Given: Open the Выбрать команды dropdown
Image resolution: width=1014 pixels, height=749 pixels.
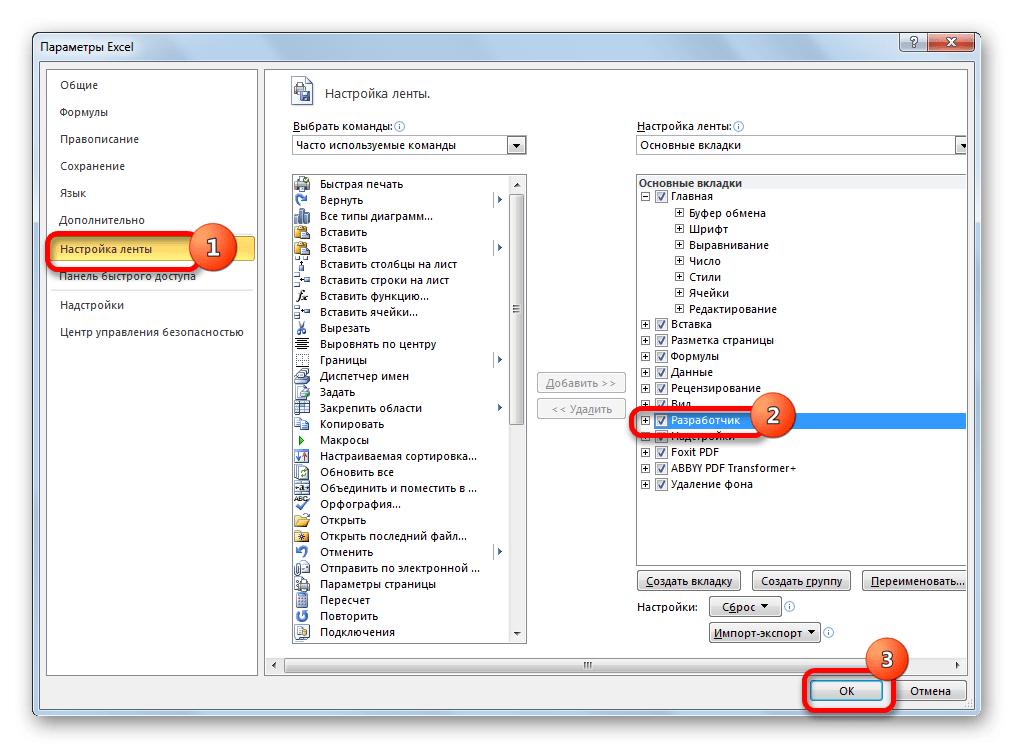Looking at the screenshot, I should tap(516, 146).
